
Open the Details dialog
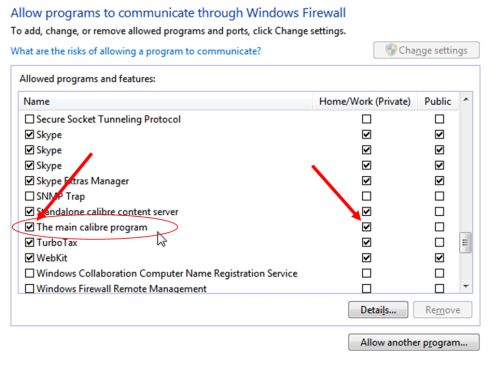click(x=378, y=310)
